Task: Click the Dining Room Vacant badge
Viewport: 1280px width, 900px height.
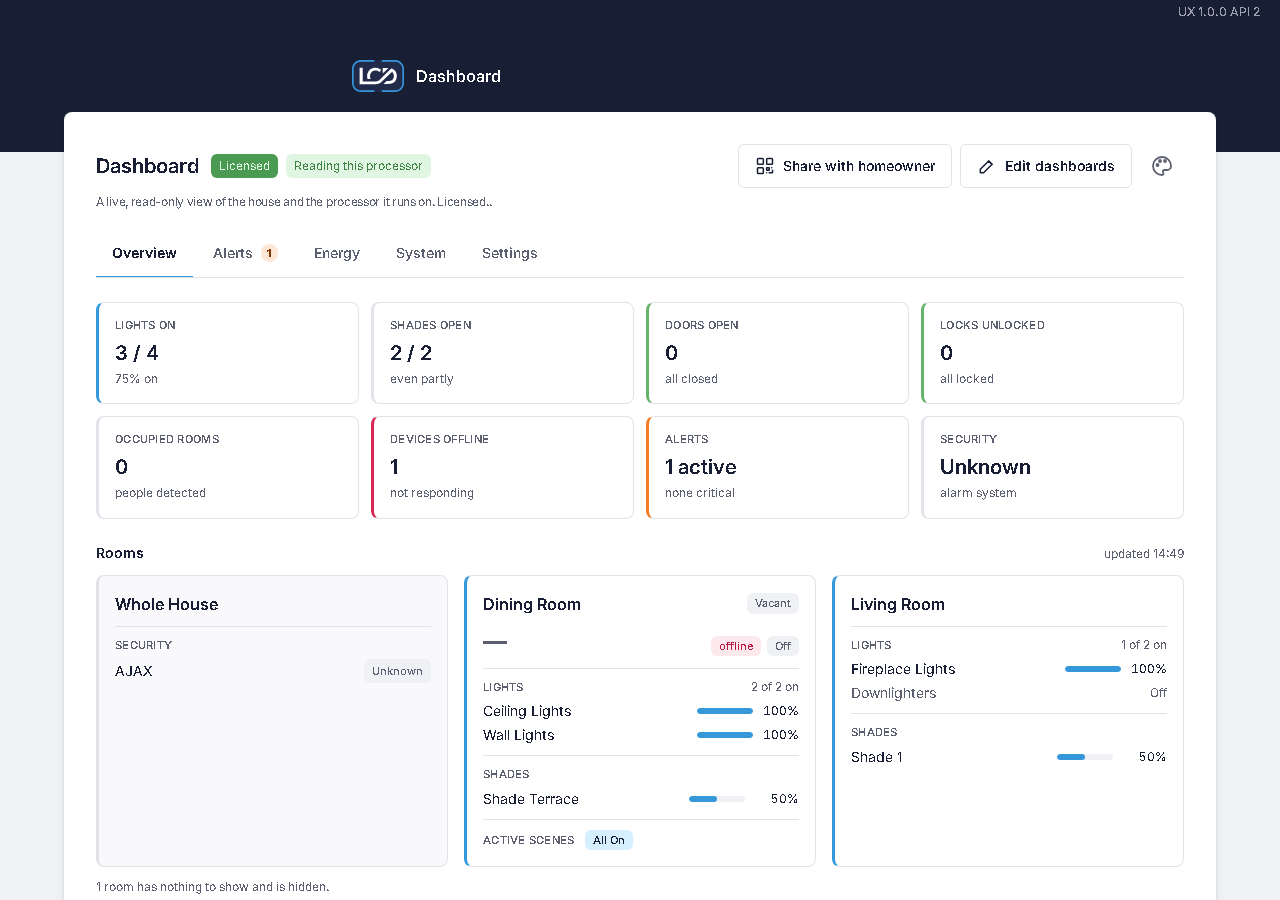Action: [x=773, y=604]
